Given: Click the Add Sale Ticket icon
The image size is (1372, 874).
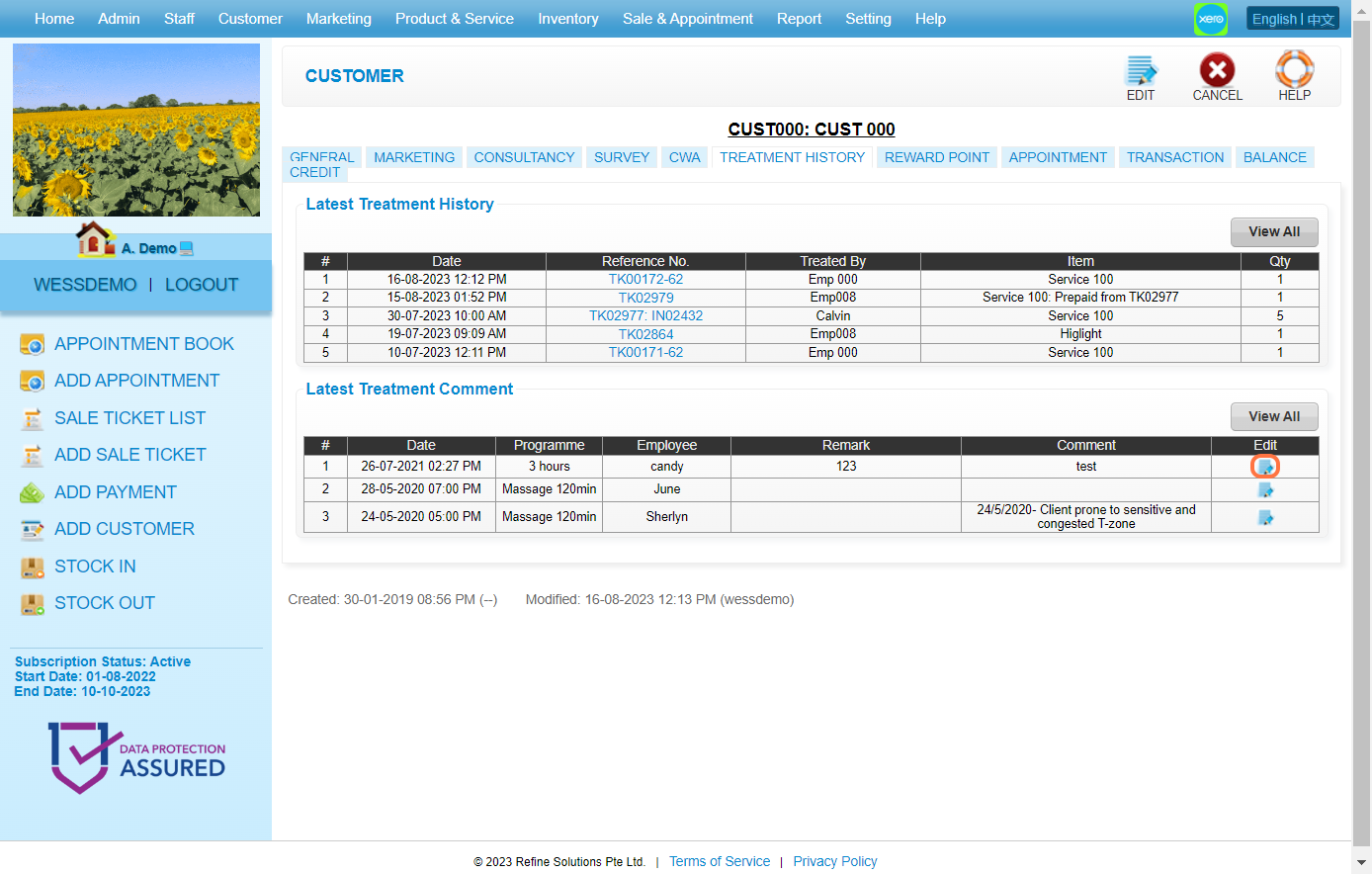Looking at the screenshot, I should (x=32, y=455).
